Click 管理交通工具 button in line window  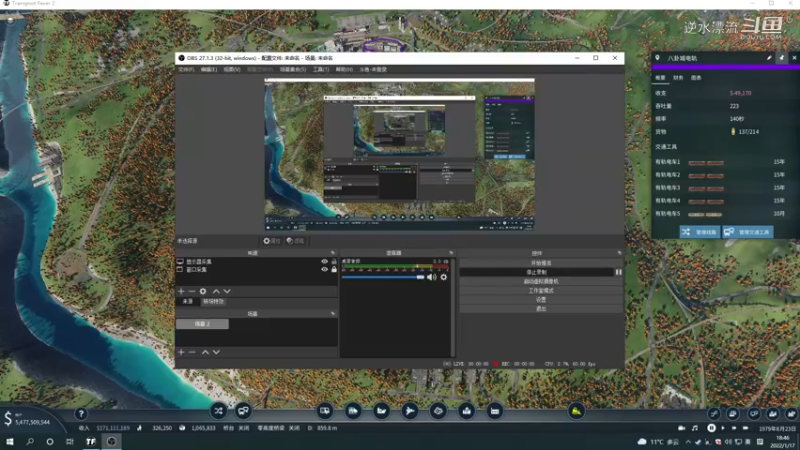[747, 232]
